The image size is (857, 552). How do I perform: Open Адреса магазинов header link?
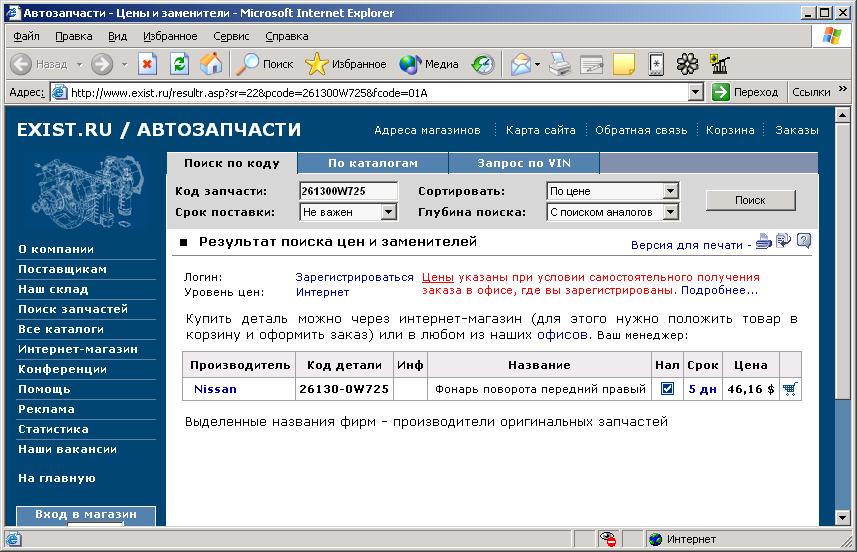pyautogui.click(x=427, y=130)
